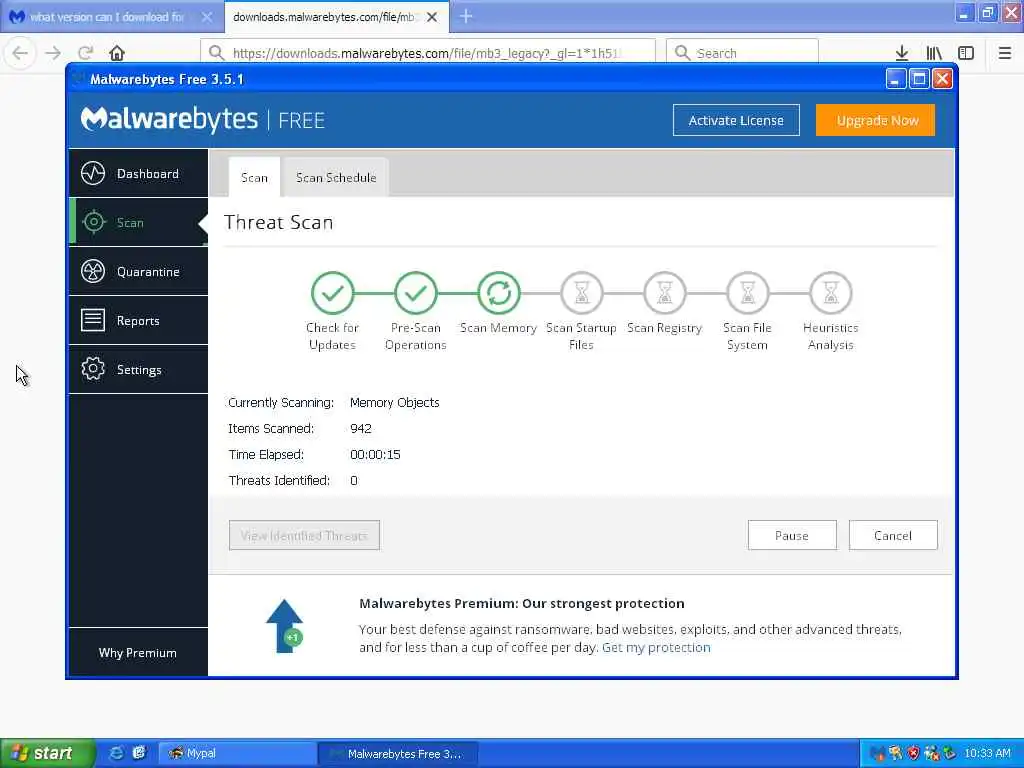The image size is (1024, 768).
Task: Open Why Premium at the sidebar bottom
Action: click(x=138, y=652)
